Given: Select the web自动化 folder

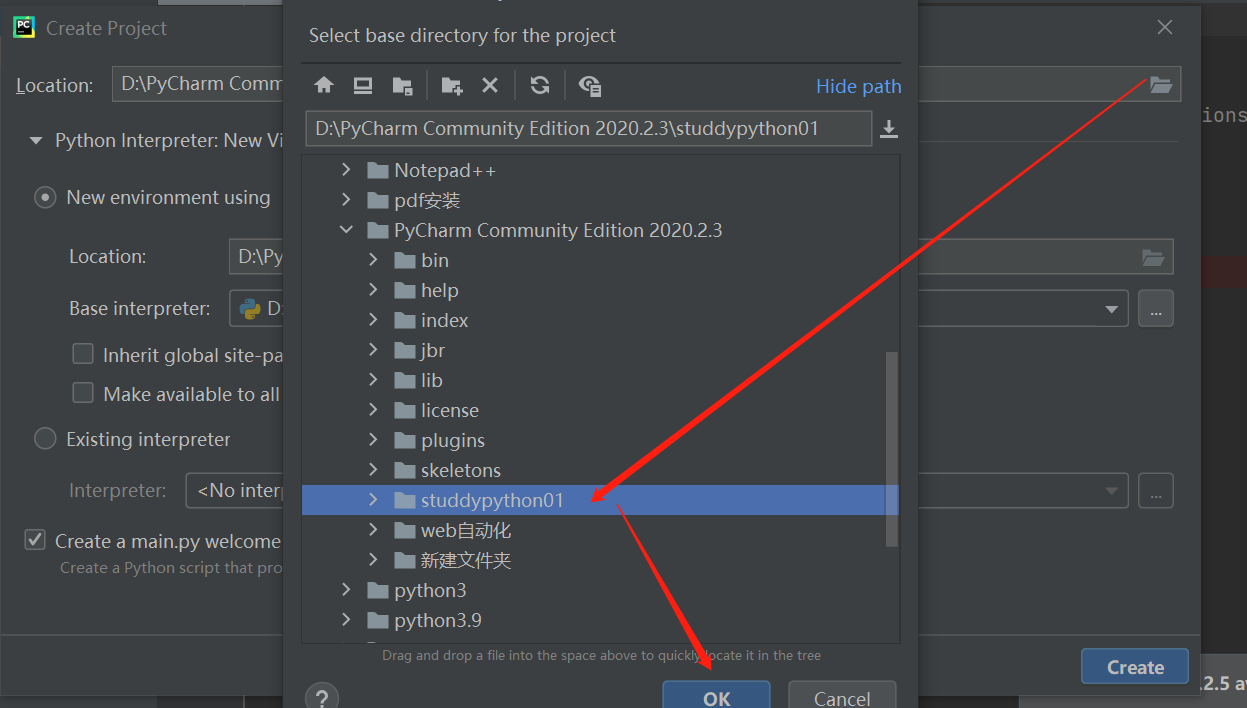Looking at the screenshot, I should [x=453, y=531].
